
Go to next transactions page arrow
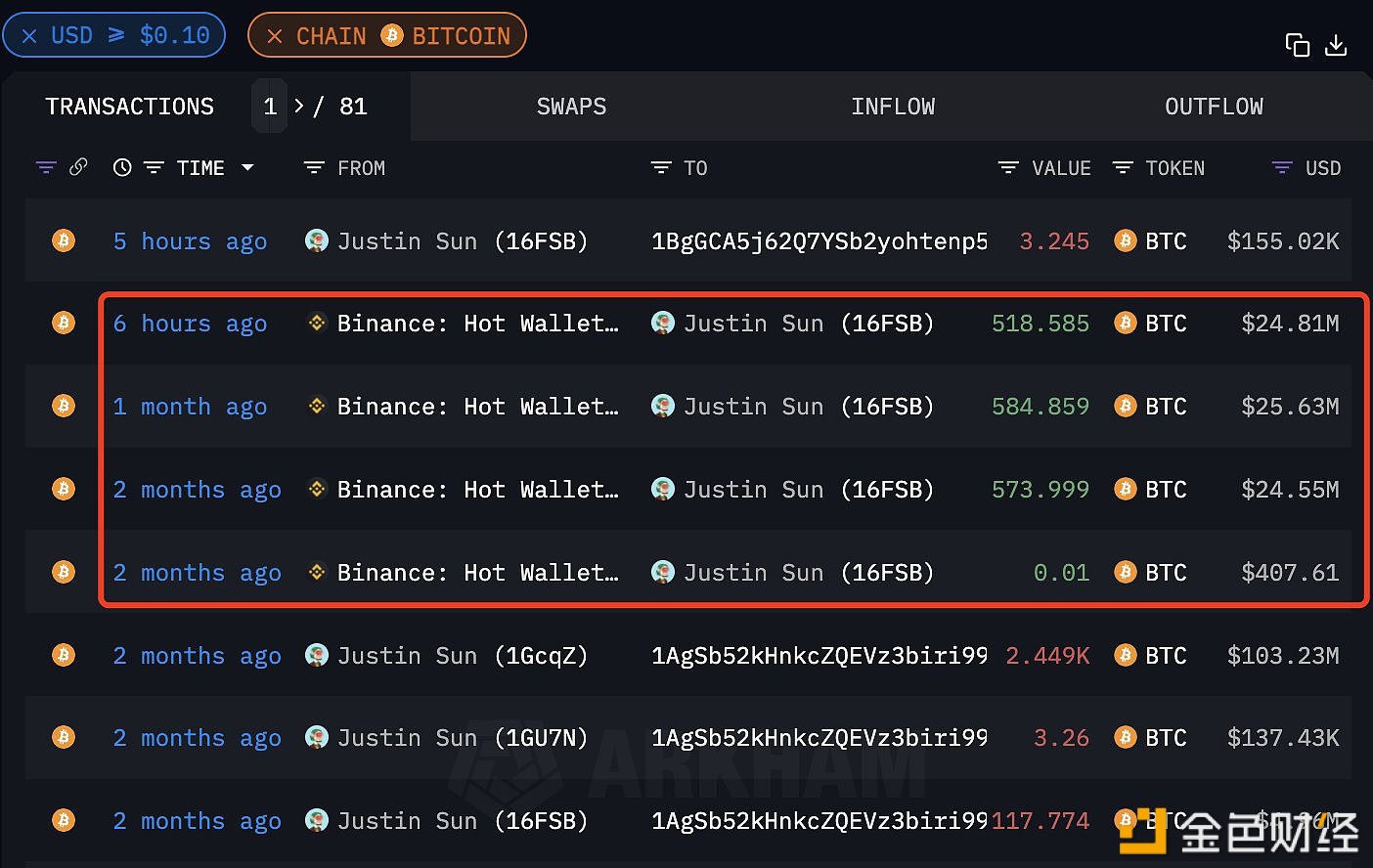[x=299, y=106]
